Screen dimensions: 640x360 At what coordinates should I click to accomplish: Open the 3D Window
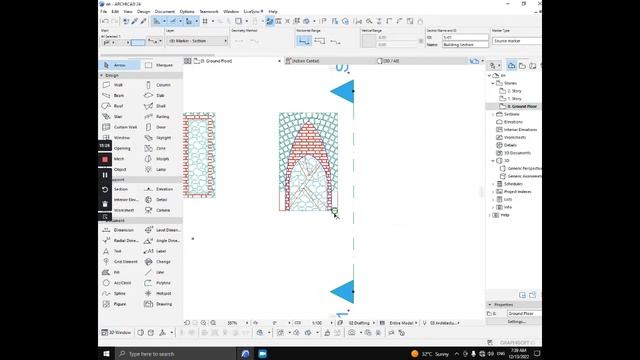pyautogui.click(x=116, y=333)
